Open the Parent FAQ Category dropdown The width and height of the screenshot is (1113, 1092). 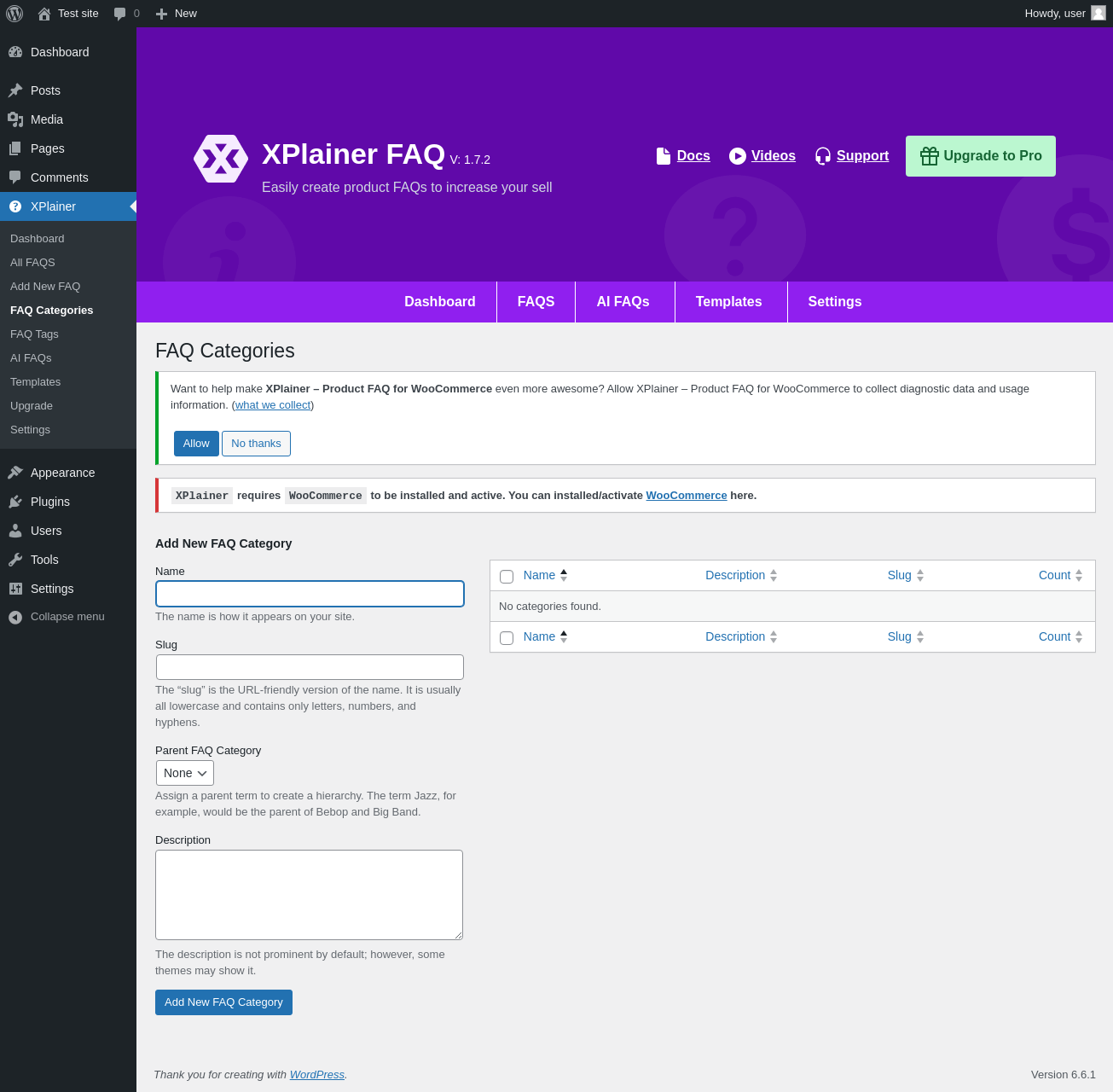click(185, 773)
